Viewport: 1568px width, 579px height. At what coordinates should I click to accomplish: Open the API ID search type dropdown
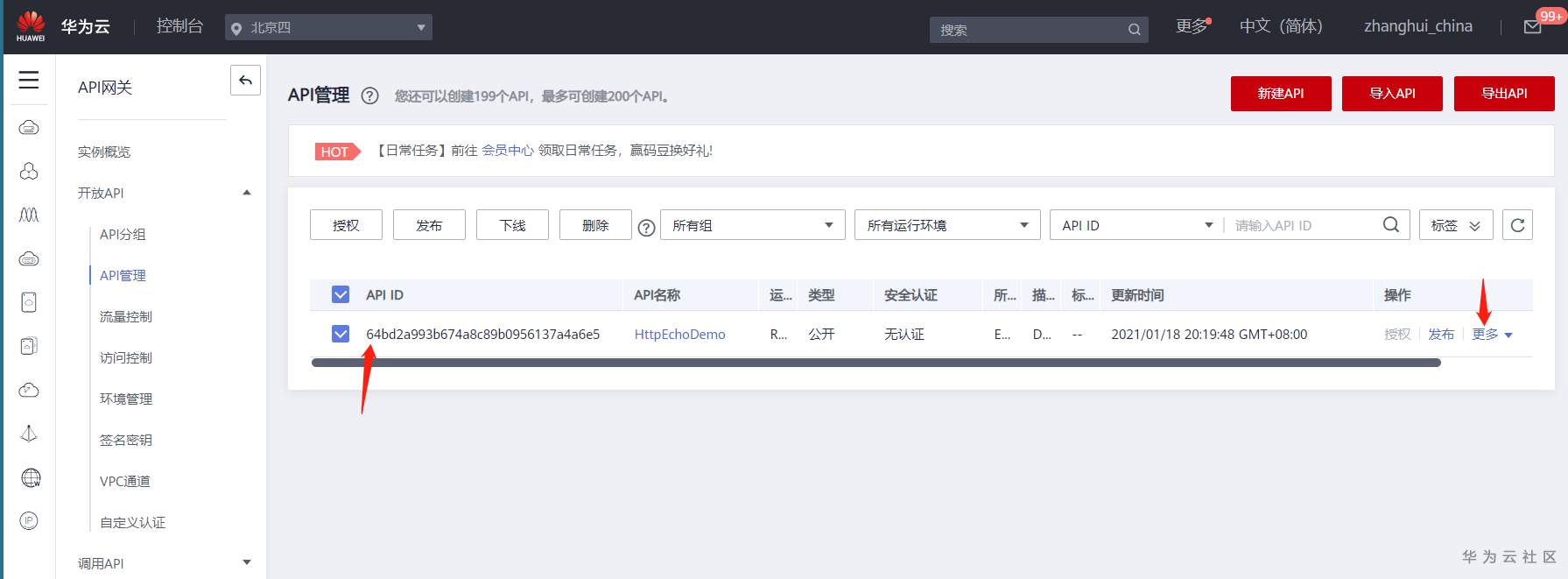click(x=1136, y=225)
